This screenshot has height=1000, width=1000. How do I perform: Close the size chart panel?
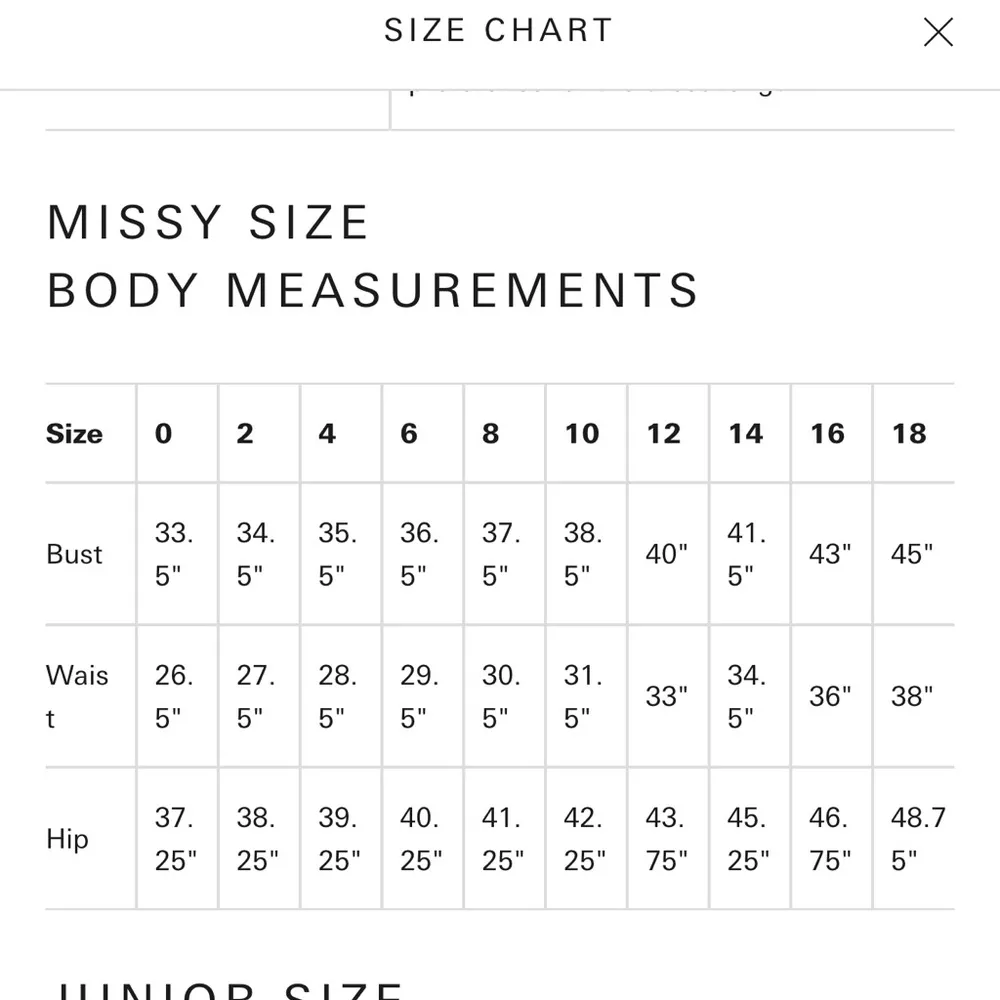pos(938,33)
